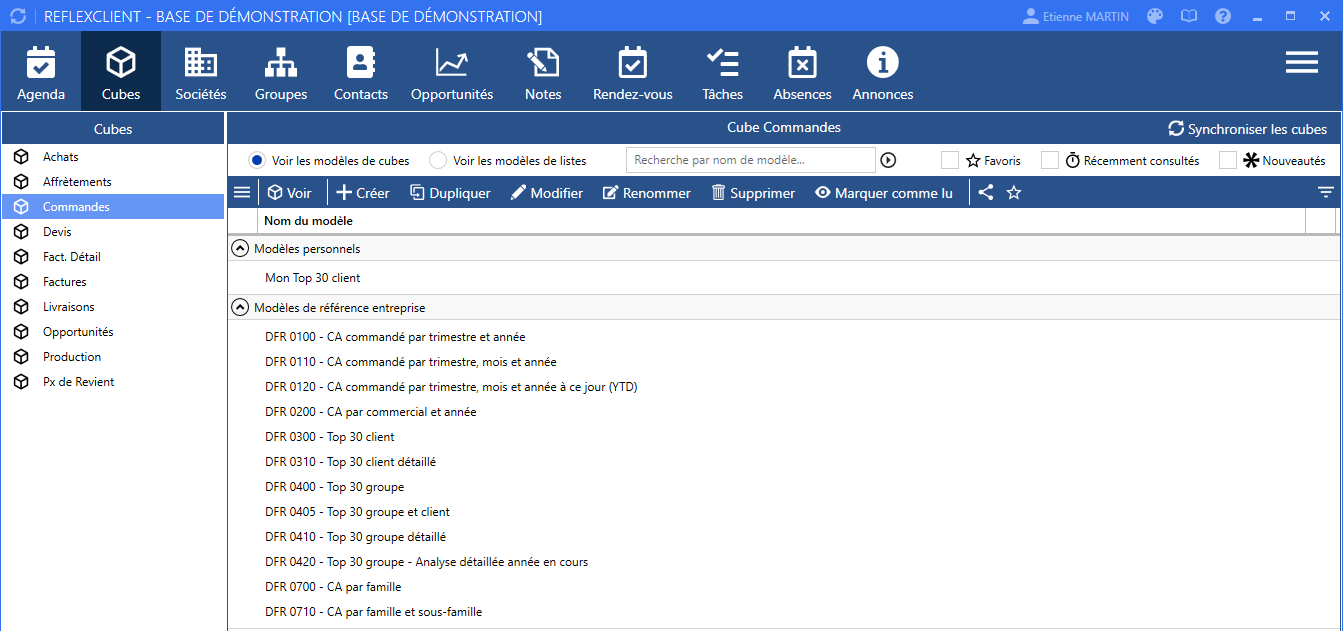Open the Contacts module
The width and height of the screenshot is (1343, 631).
click(x=361, y=72)
